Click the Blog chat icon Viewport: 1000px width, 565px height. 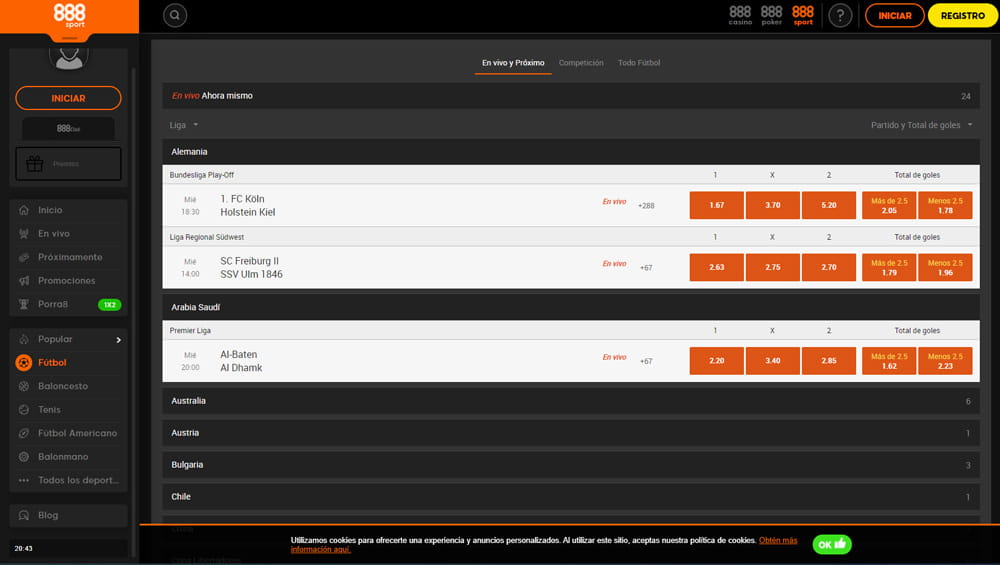pos(24,515)
